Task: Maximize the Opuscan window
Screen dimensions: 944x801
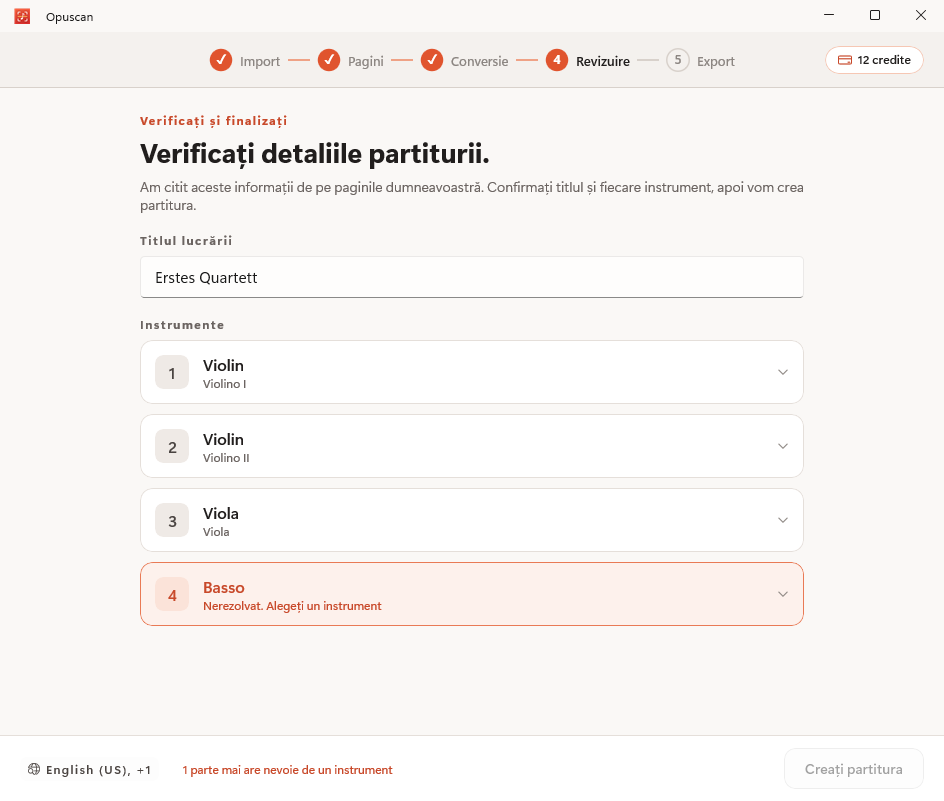Action: 875,15
